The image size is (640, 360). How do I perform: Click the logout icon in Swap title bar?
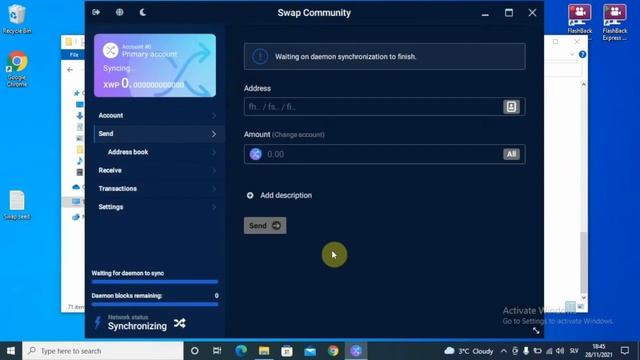tap(96, 12)
